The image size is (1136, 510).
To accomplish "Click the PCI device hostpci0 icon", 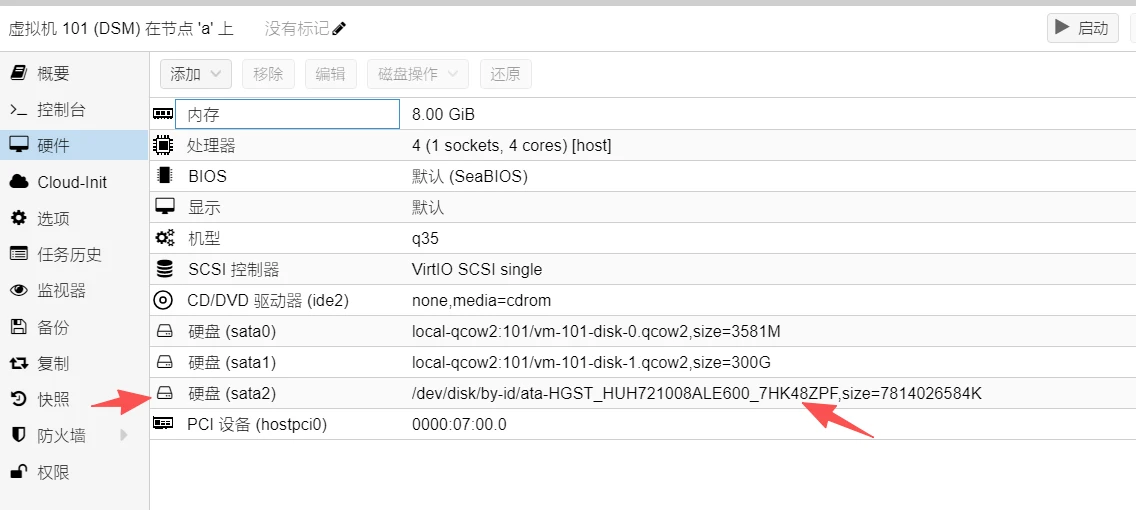I will coord(163,424).
